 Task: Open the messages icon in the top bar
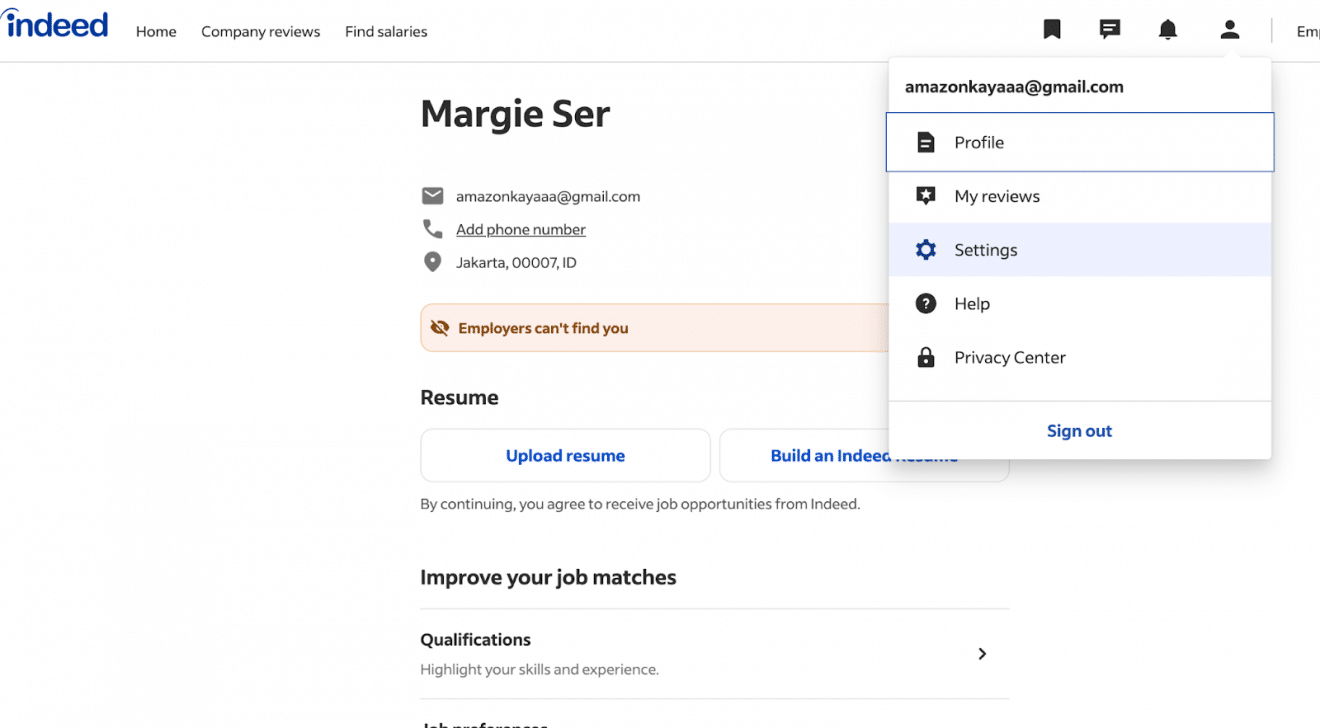pyautogui.click(x=1109, y=29)
